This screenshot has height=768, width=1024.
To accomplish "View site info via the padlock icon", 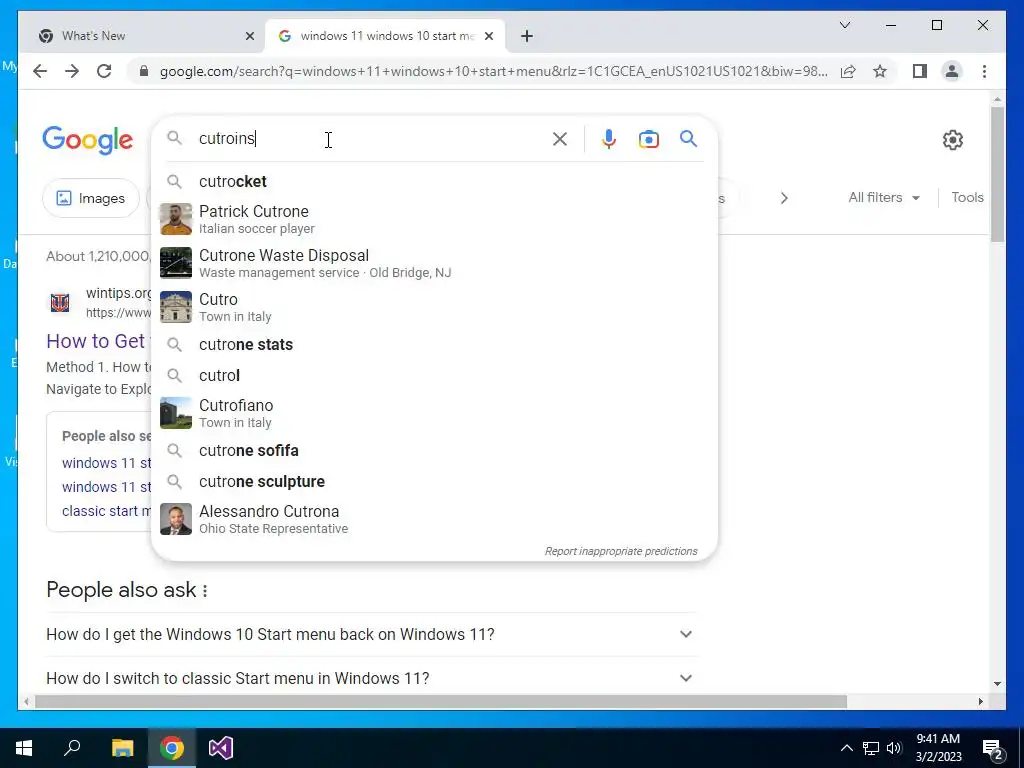I will (x=144, y=71).
